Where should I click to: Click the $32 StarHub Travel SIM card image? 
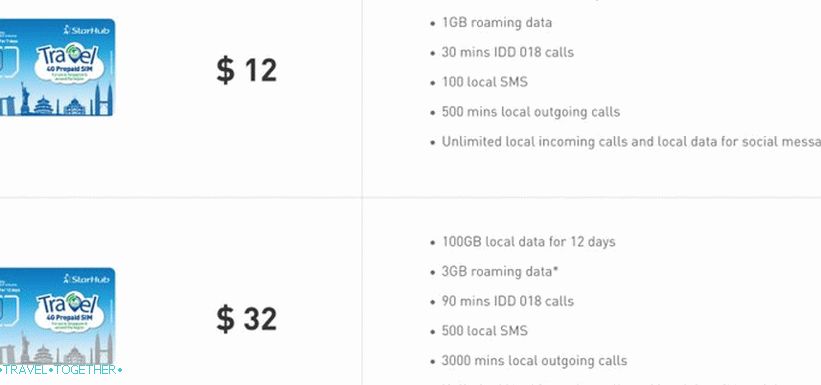57,316
